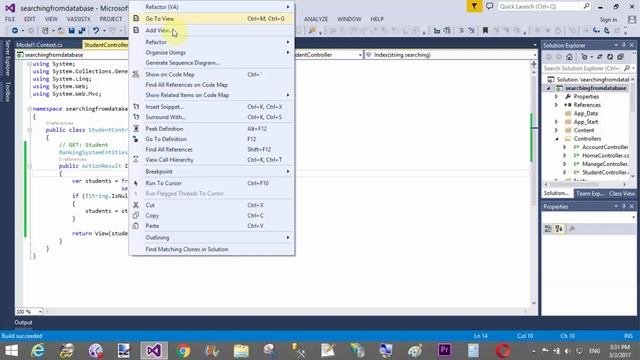
Task: Collapse the Controllers folder
Action: (556, 139)
